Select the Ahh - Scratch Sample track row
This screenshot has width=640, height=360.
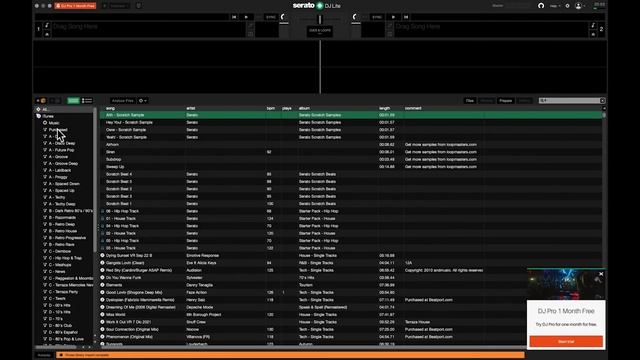[x=351, y=115]
